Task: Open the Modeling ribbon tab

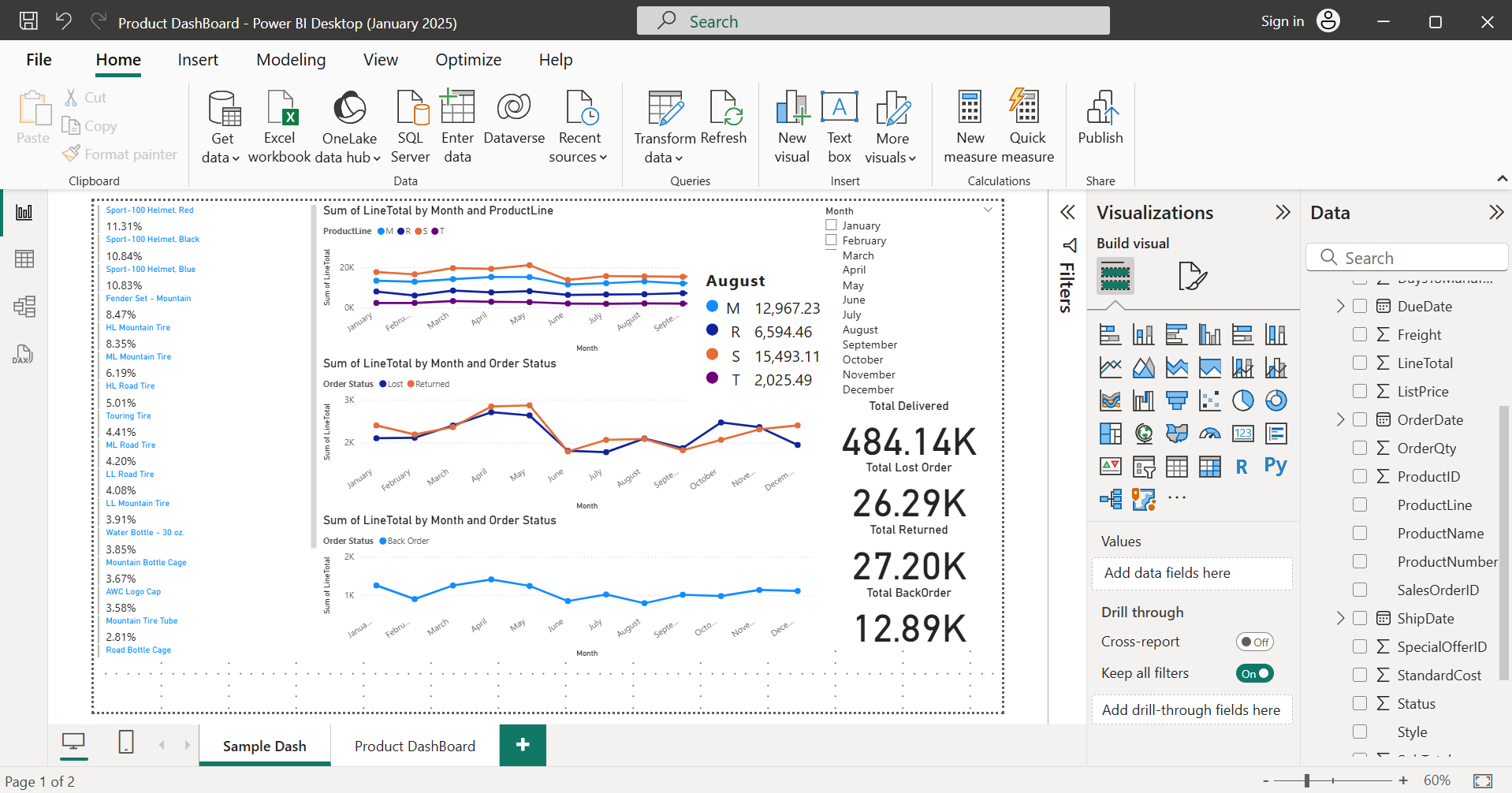Action: coord(291,60)
